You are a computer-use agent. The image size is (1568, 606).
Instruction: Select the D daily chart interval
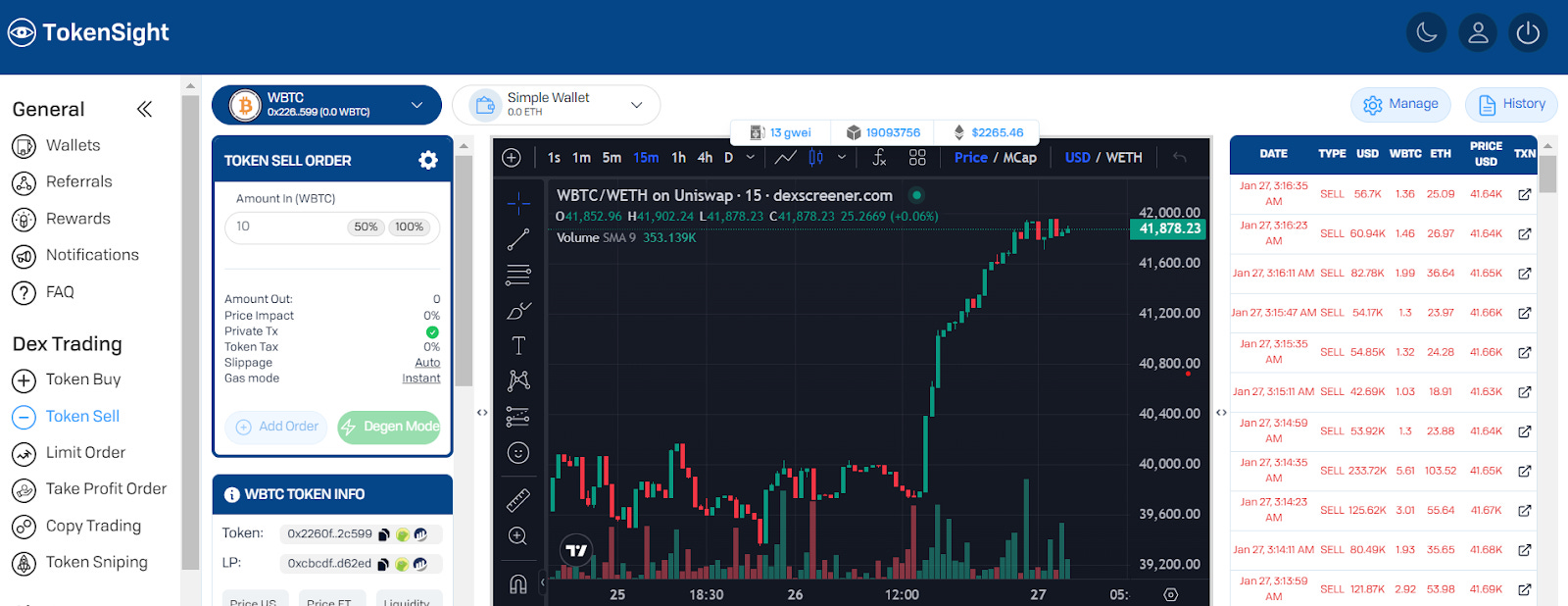(728, 157)
